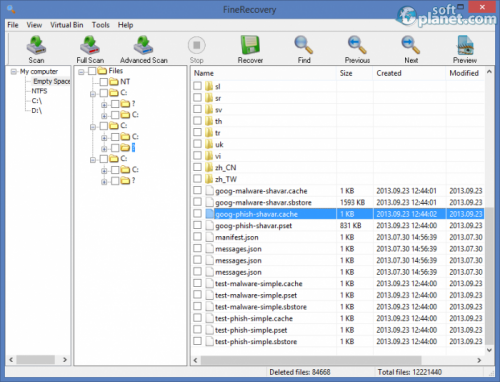Click the folder icon of uk
The image size is (500, 382).
pos(209,144)
